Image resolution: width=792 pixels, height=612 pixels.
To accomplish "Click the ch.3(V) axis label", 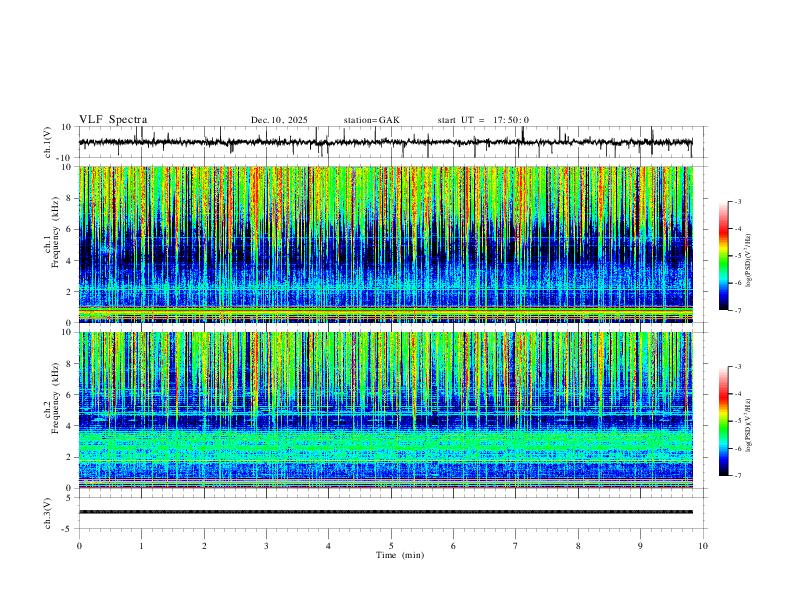I will pyautogui.click(x=48, y=514).
